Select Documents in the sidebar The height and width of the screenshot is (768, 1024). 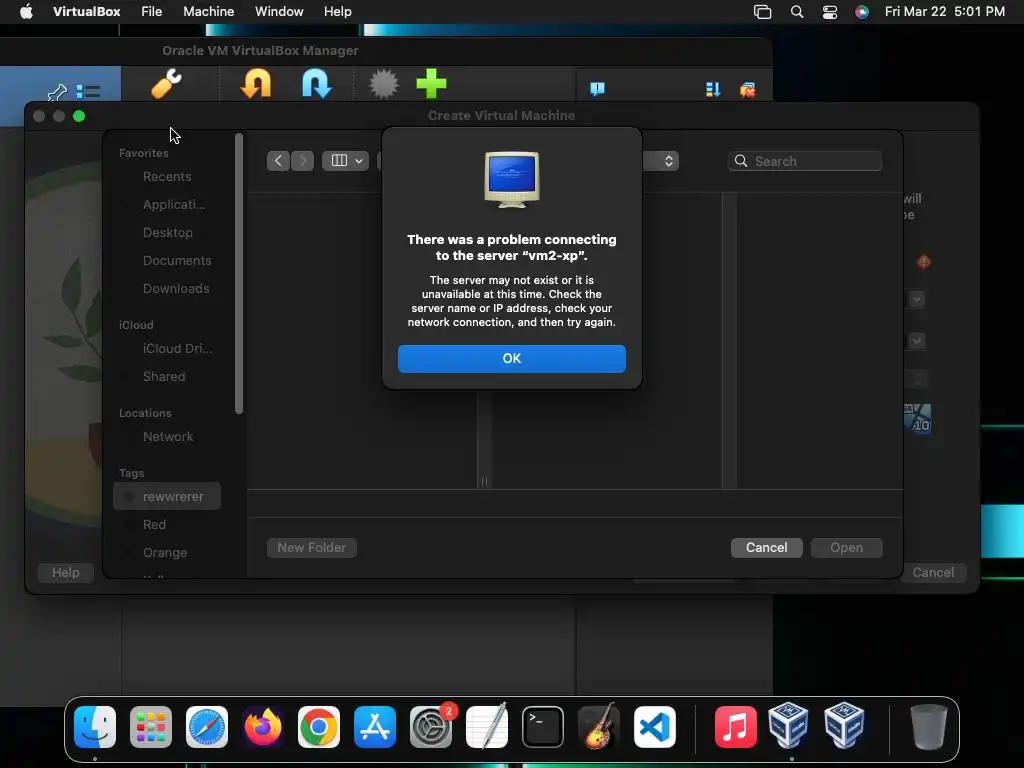(x=177, y=261)
